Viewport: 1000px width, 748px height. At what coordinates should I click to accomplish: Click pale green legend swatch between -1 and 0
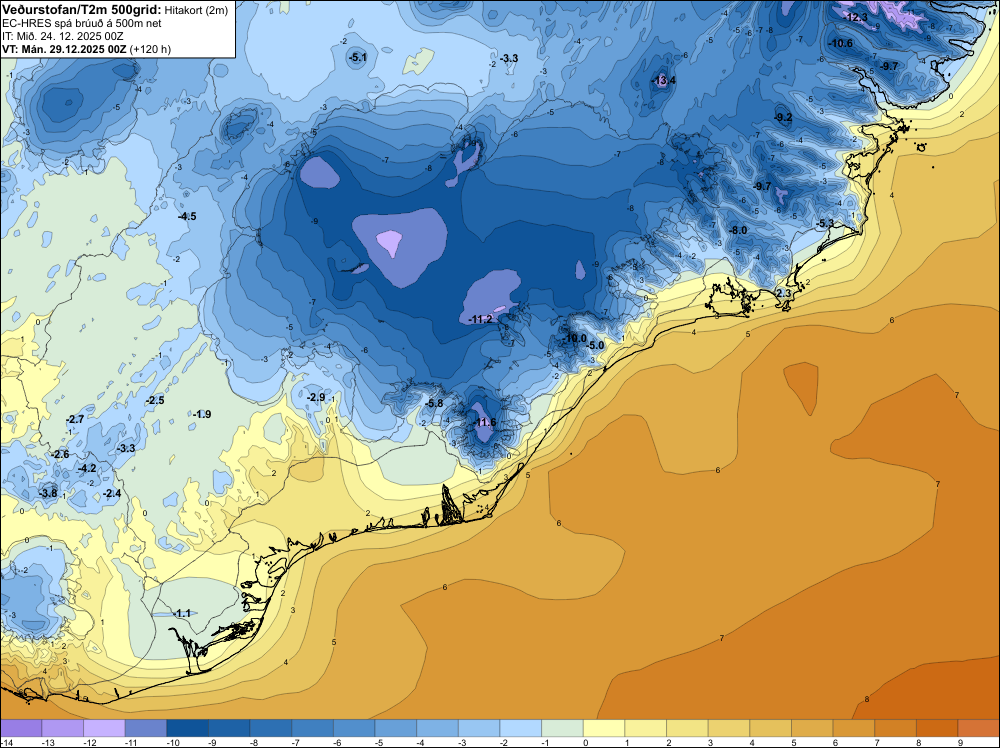click(x=562, y=728)
